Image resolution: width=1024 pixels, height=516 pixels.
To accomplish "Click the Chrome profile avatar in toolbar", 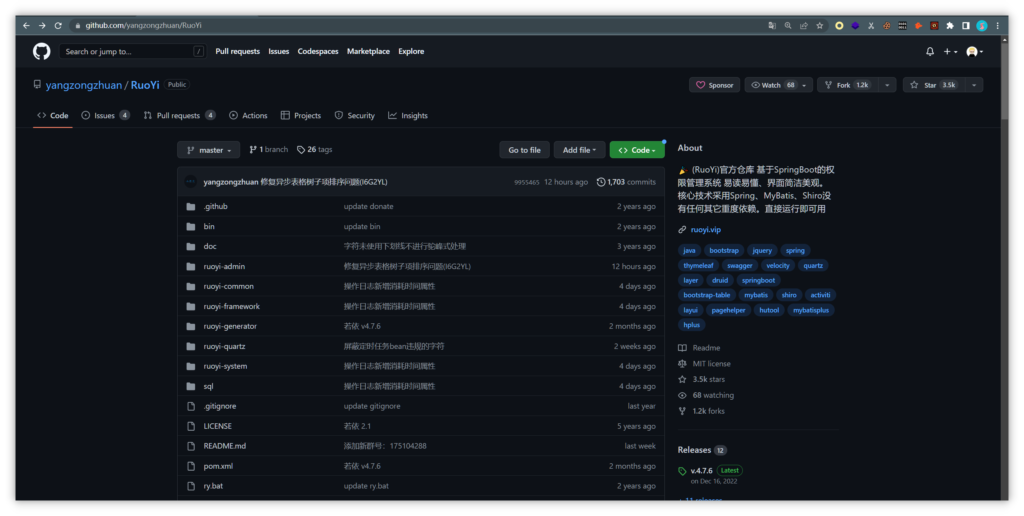I will coord(982,25).
